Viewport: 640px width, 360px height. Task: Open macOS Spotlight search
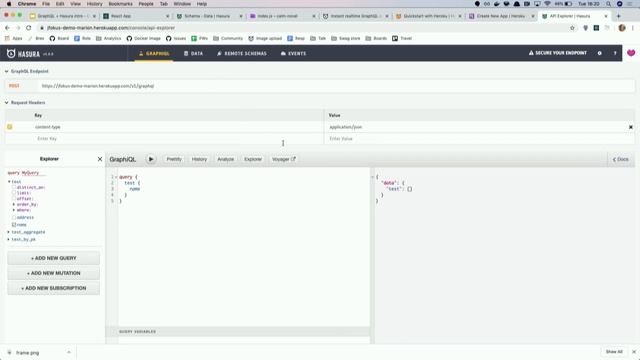point(608,4)
